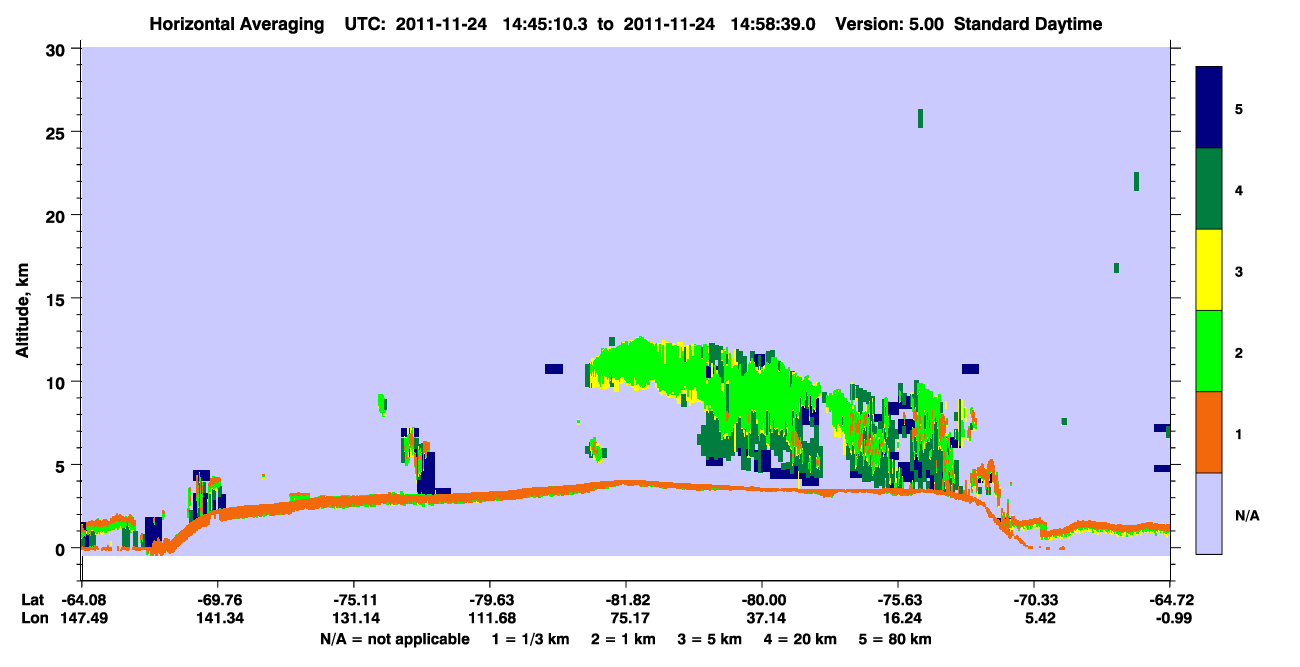The height and width of the screenshot is (667, 1300).
Task: Click the colorbar label '4'
Action: (x=1239, y=189)
